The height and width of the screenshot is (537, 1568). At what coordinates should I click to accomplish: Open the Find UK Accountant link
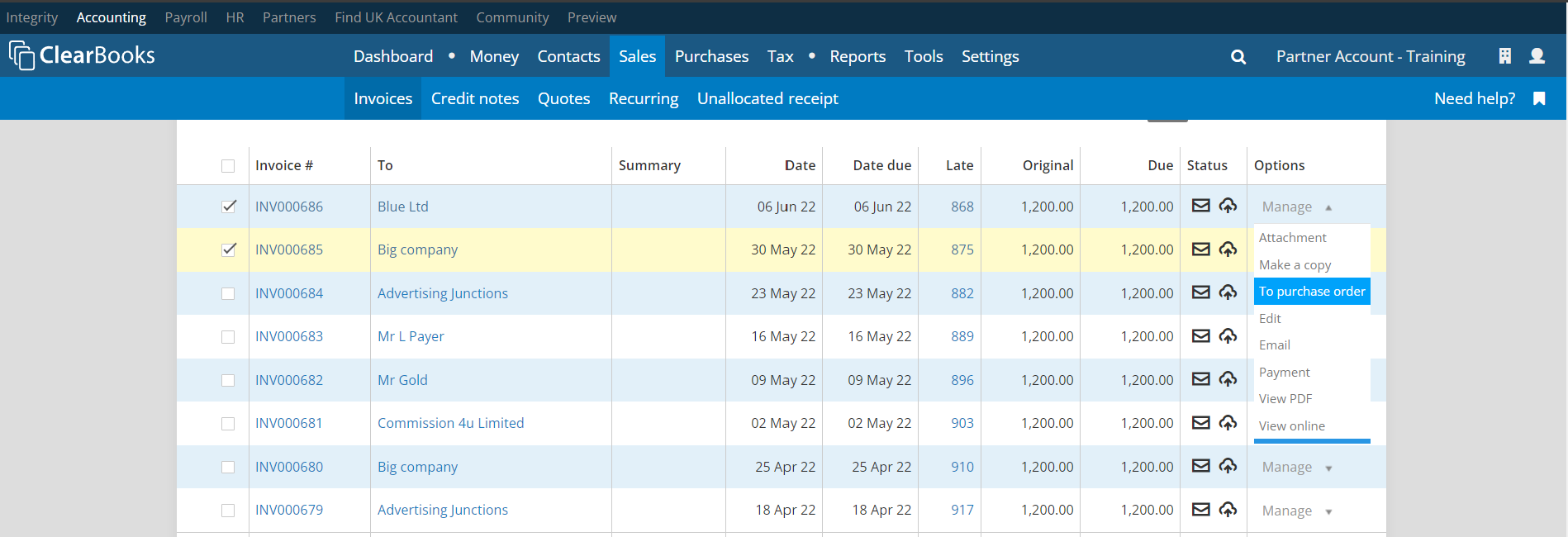click(x=396, y=17)
